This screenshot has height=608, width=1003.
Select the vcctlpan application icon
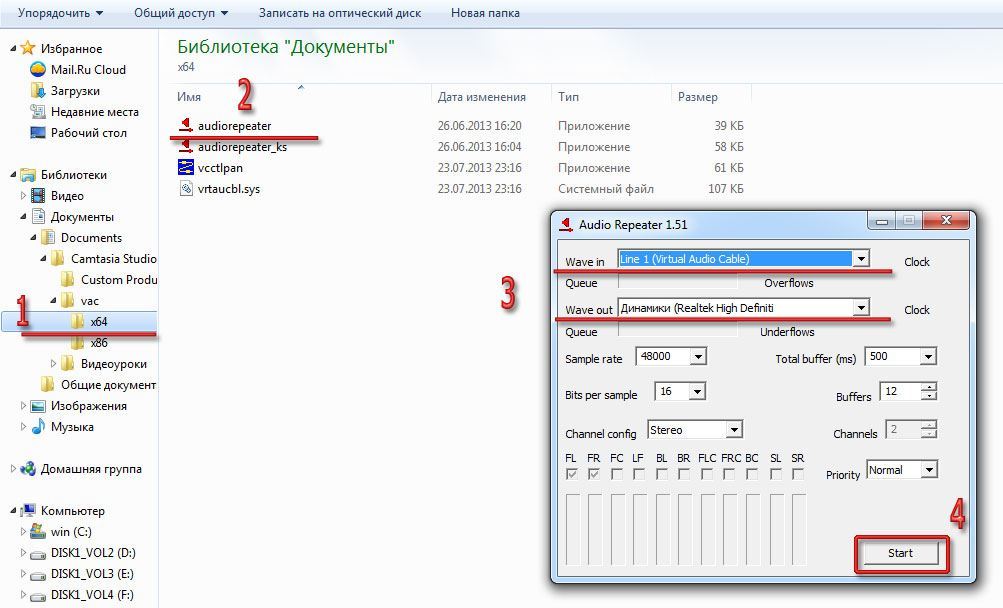[186, 167]
